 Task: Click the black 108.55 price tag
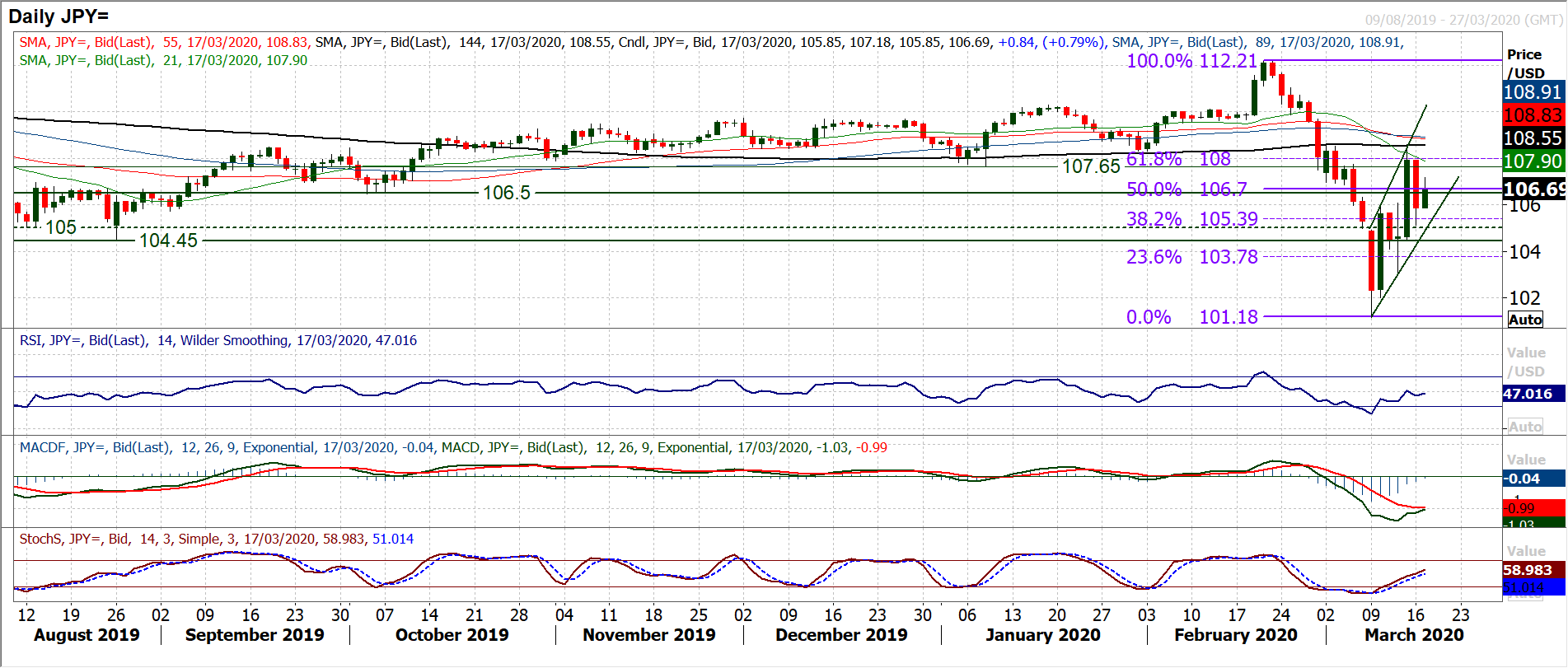[1533, 138]
